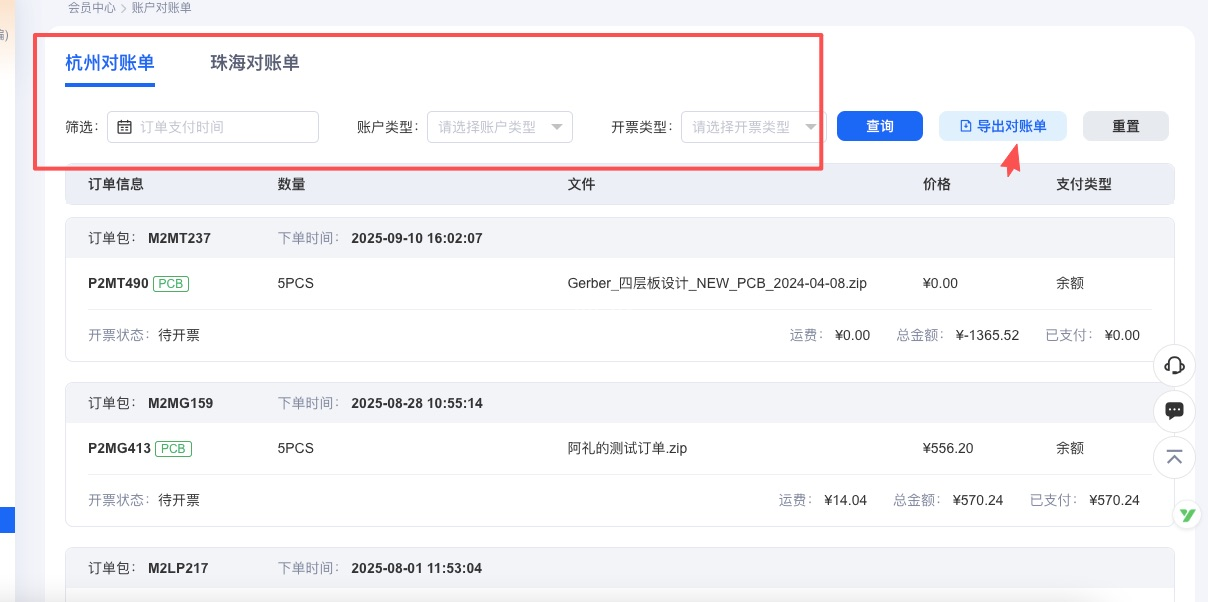Click the PCB tag beside P2MG413
This screenshot has width=1208, height=602.
(173, 449)
